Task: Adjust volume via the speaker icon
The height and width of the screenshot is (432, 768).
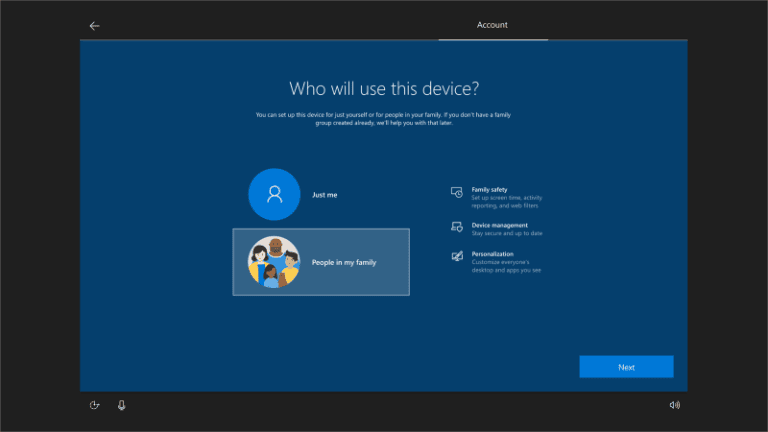Action: [x=675, y=405]
